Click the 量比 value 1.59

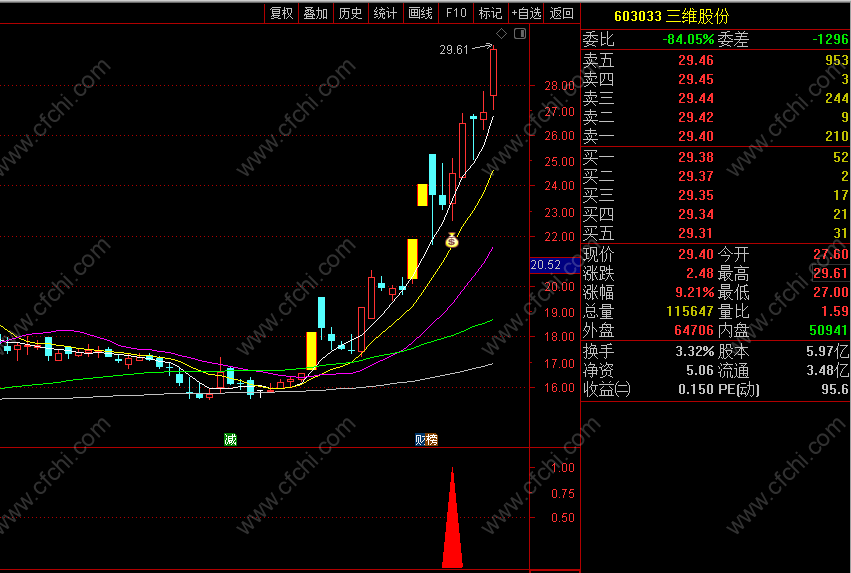click(834, 311)
